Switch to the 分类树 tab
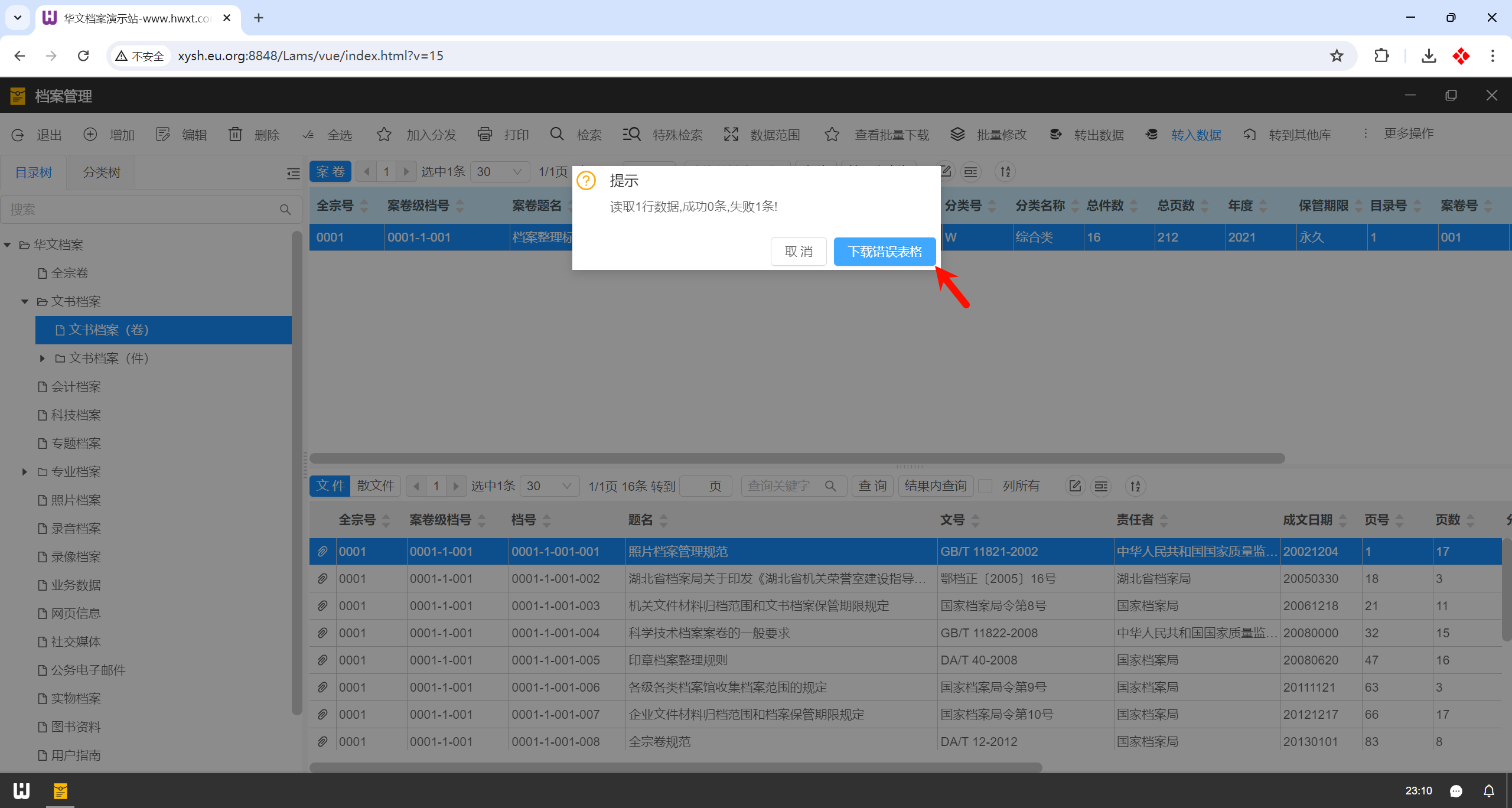Screen dimensions: 1512x808 point(101,172)
